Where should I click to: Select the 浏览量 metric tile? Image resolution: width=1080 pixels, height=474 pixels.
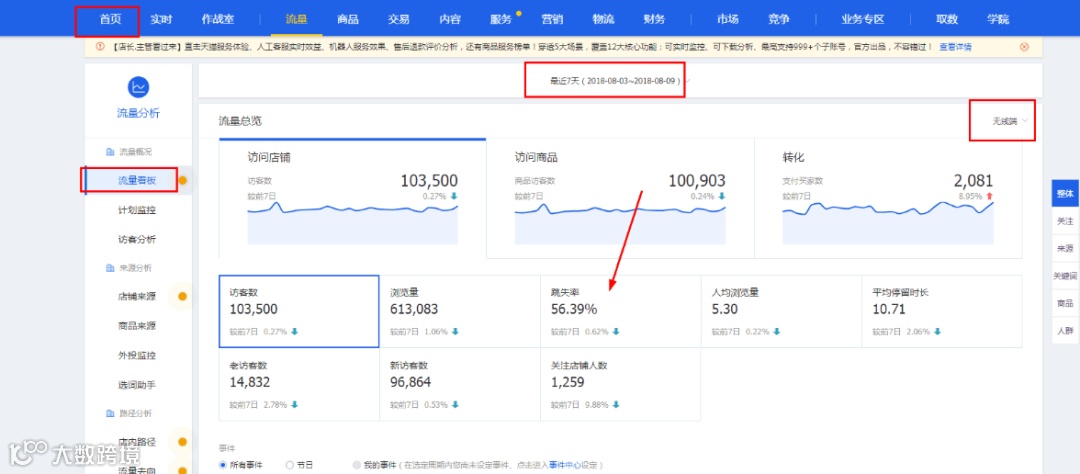(x=460, y=311)
